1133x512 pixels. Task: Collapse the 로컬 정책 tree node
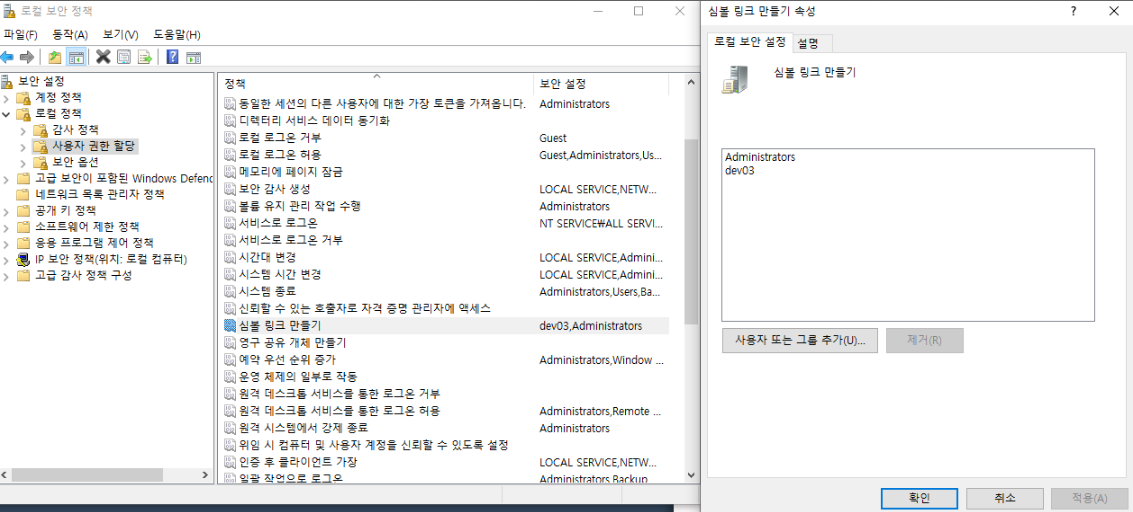pos(7,114)
